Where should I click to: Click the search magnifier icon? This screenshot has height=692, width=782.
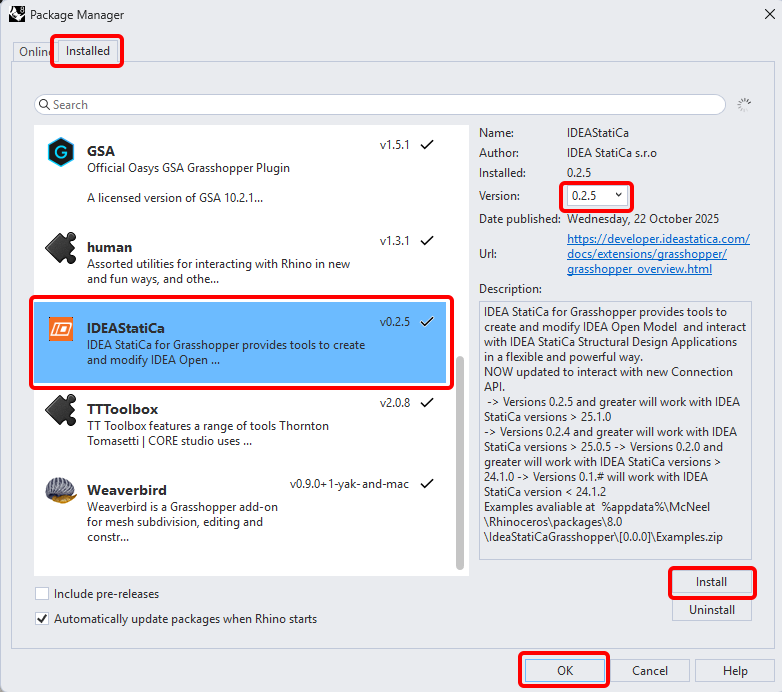pos(44,104)
